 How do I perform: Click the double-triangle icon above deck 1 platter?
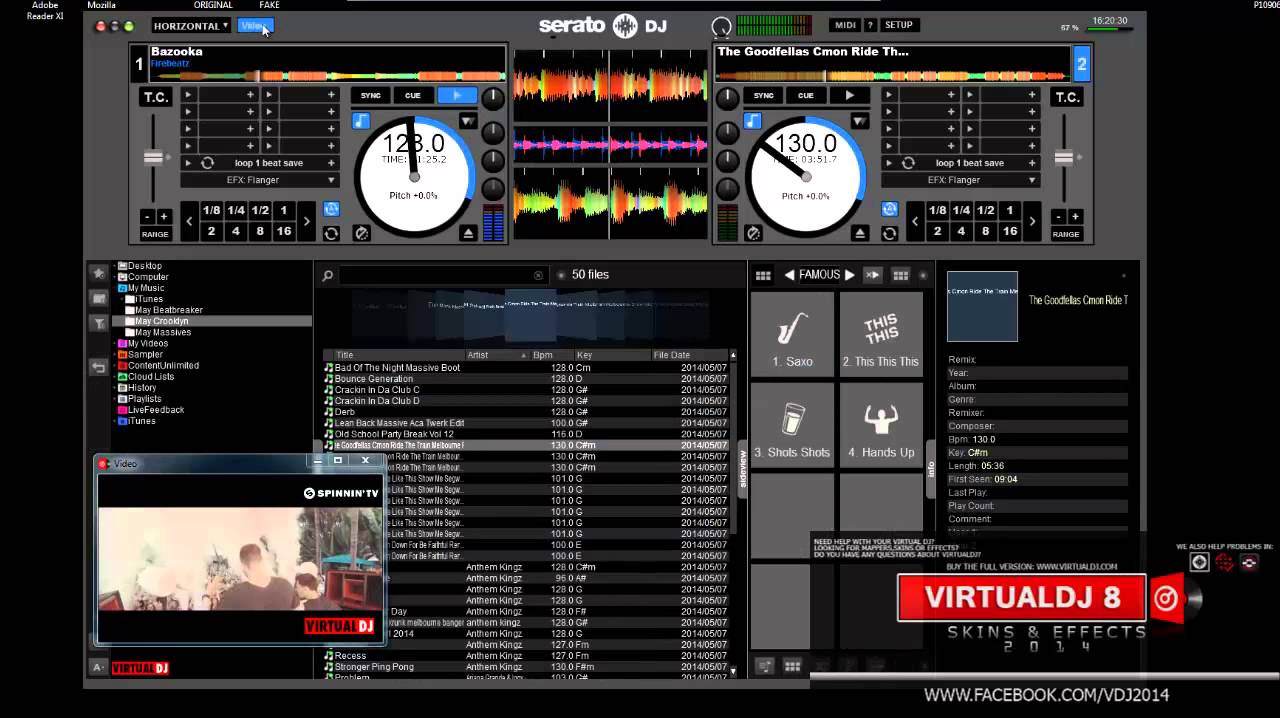tap(467, 121)
